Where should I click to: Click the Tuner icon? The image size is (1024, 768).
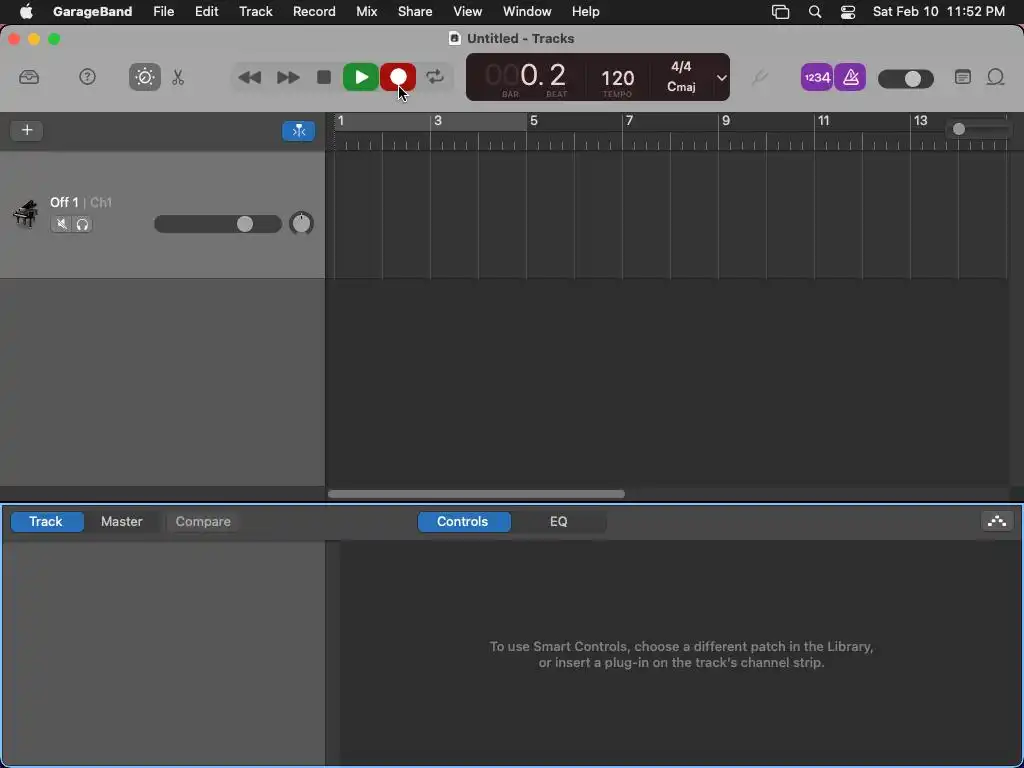pos(759,78)
